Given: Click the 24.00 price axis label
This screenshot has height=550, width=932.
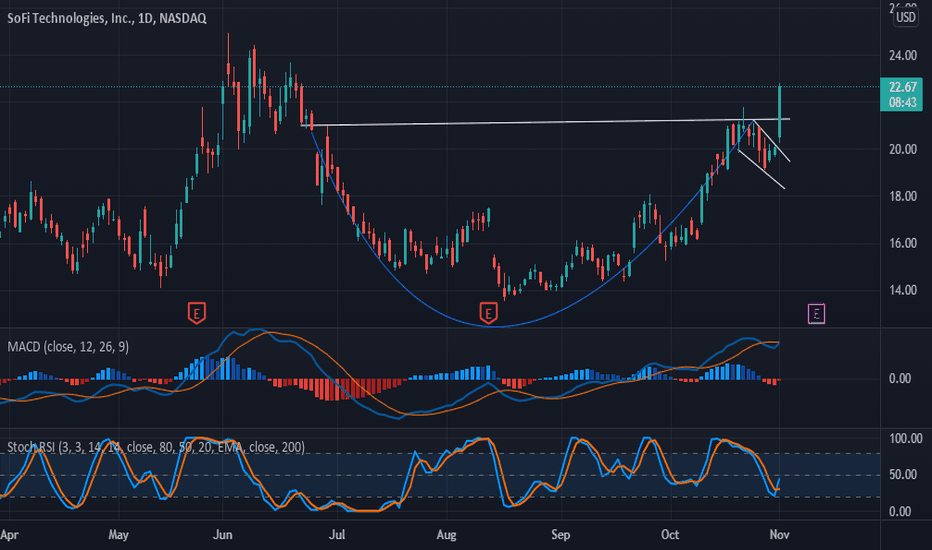Looking at the screenshot, I should coord(903,55).
